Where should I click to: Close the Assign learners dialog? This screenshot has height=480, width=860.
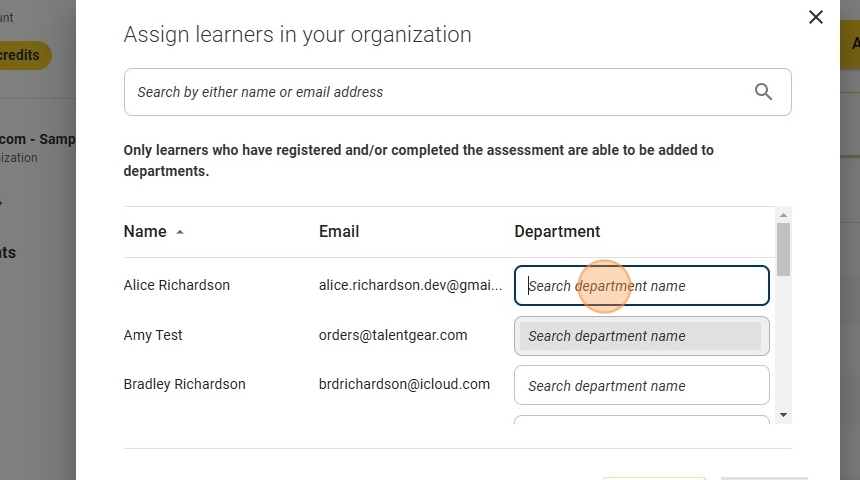point(816,18)
